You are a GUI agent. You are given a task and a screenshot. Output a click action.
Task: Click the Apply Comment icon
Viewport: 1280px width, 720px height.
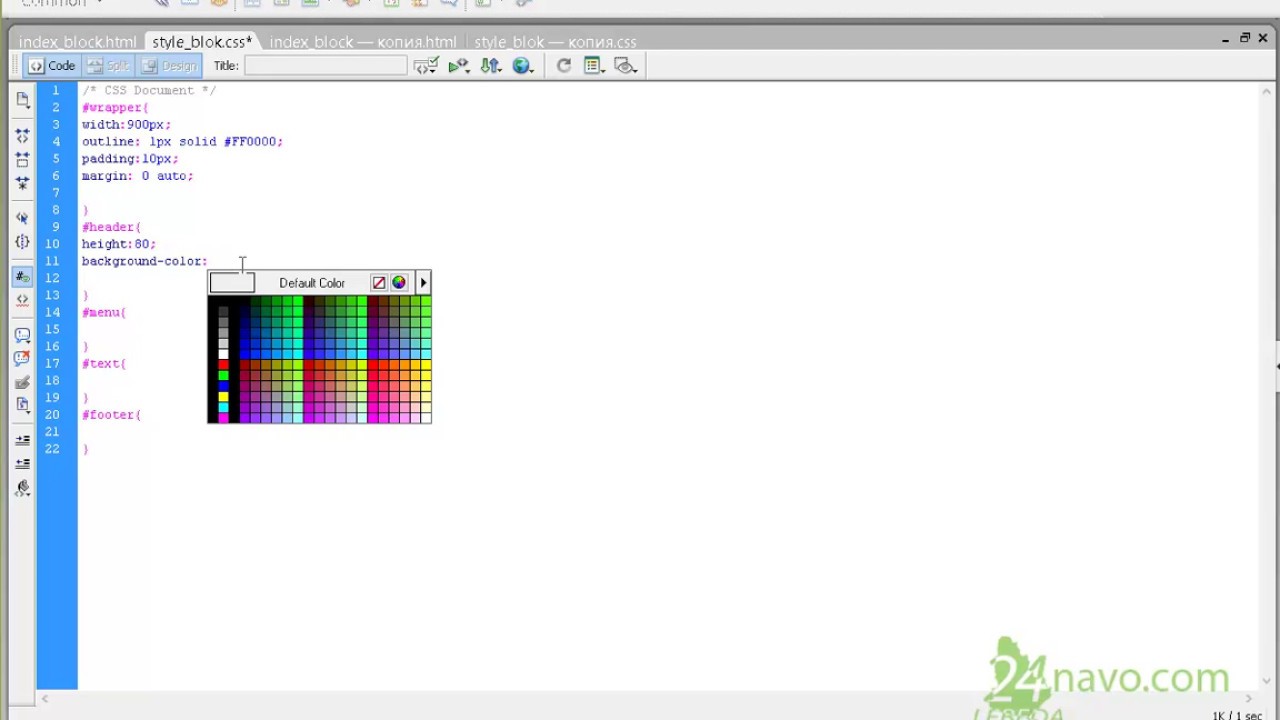click(22, 335)
